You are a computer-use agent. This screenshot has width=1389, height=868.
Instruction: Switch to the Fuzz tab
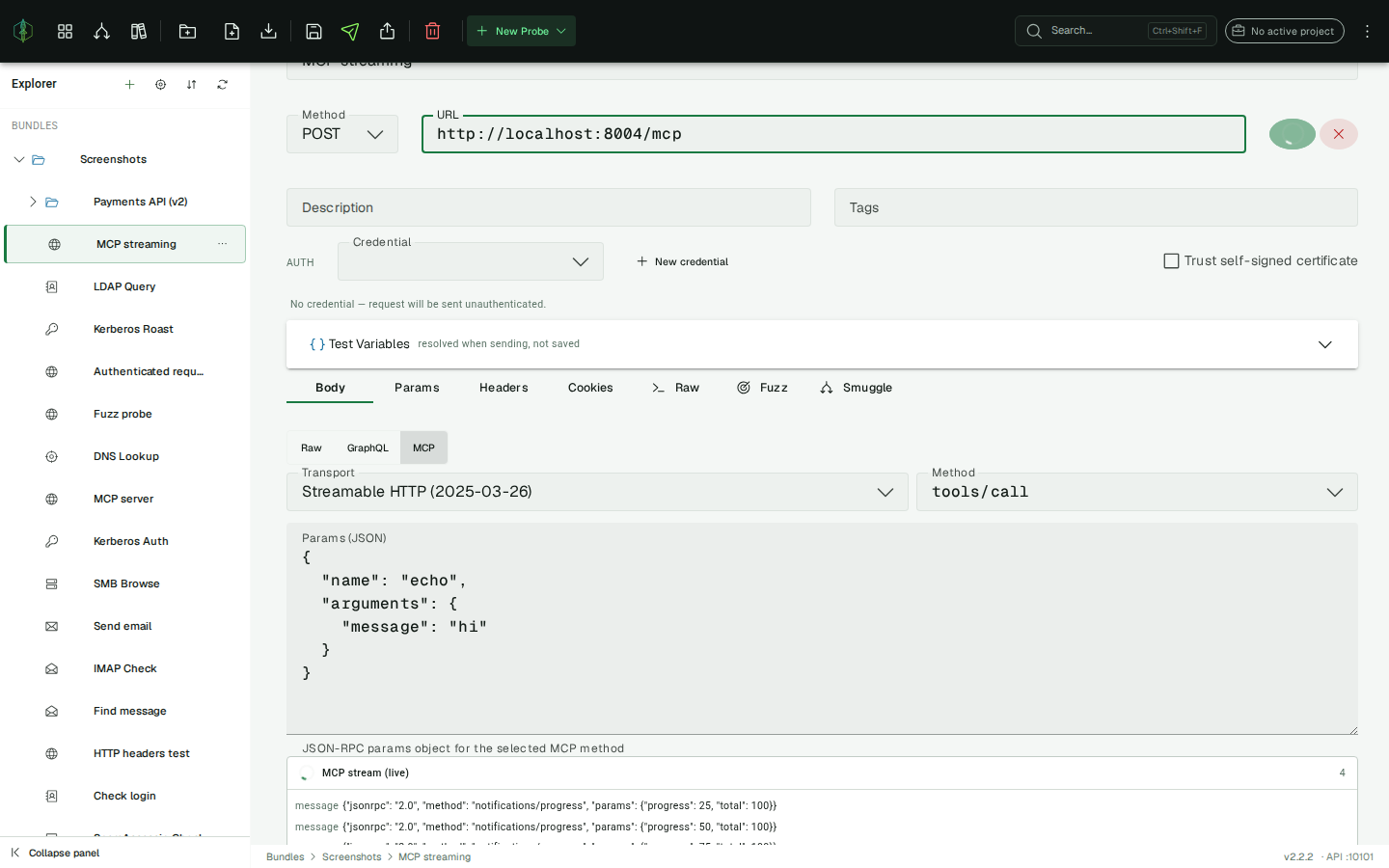coord(762,388)
